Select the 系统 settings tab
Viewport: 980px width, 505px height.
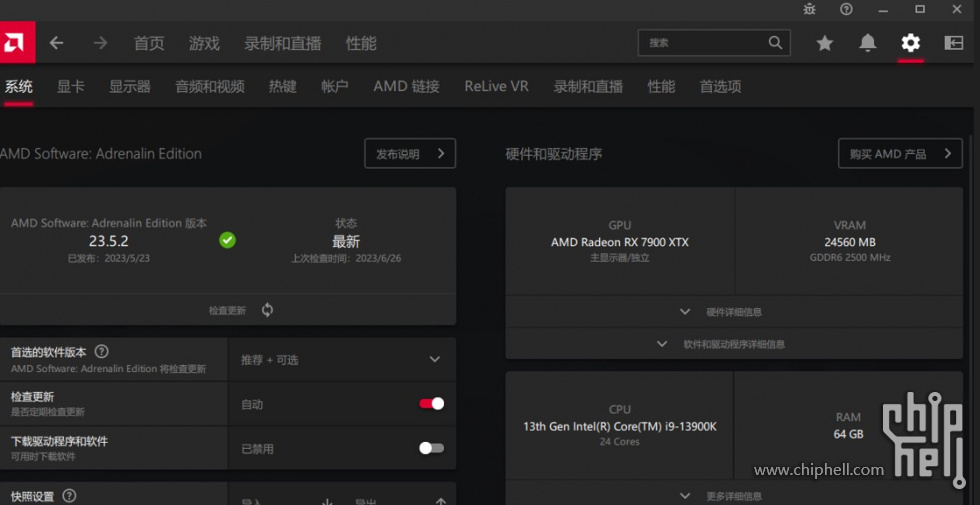point(19,86)
